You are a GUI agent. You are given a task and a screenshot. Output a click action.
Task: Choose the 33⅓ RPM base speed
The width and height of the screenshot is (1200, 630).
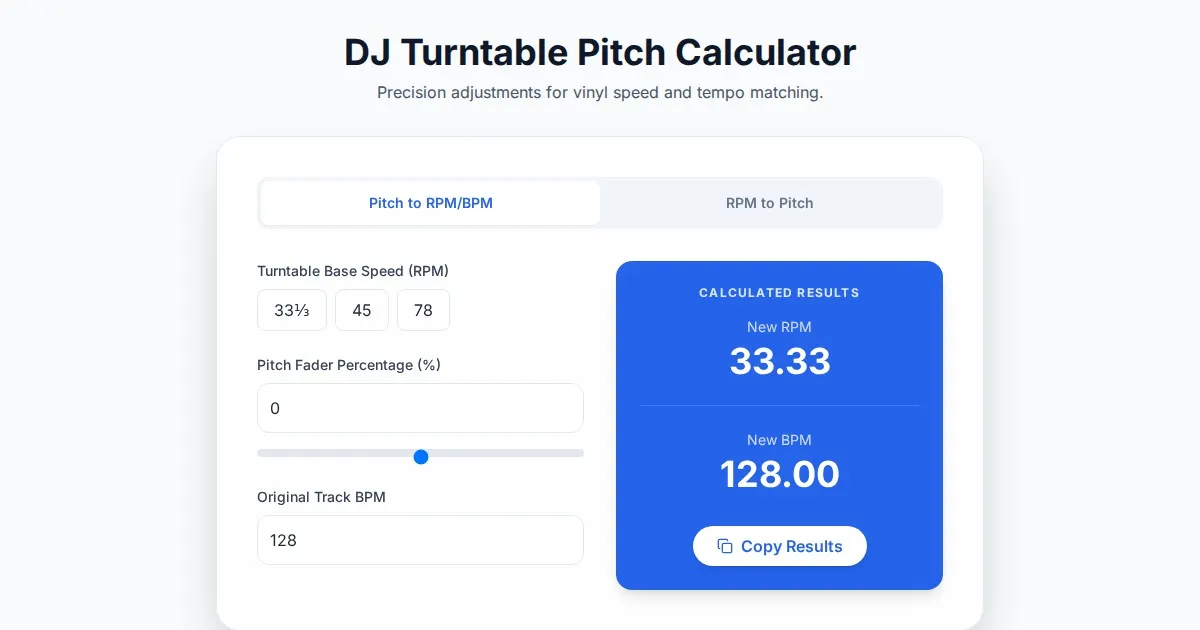(x=291, y=310)
